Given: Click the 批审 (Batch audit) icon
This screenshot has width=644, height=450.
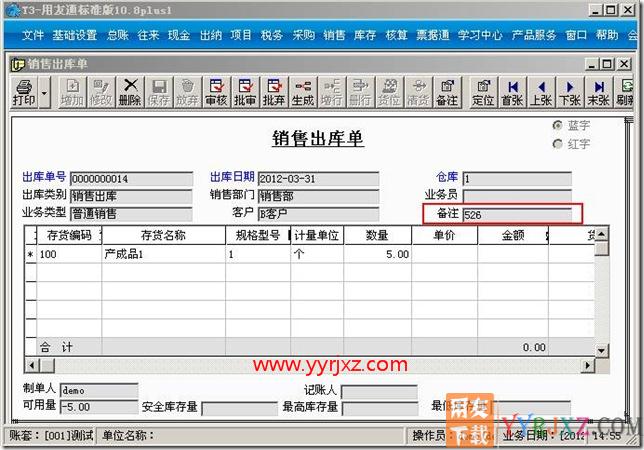Looking at the screenshot, I should pyautogui.click(x=245, y=93).
